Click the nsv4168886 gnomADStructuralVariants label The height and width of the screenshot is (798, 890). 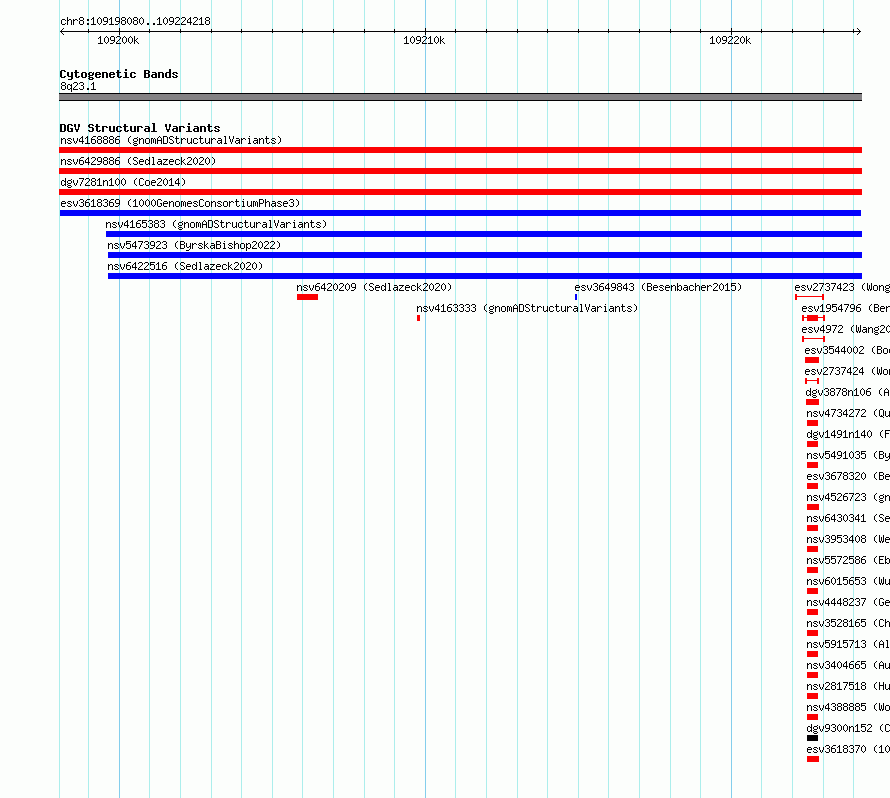(x=171, y=140)
